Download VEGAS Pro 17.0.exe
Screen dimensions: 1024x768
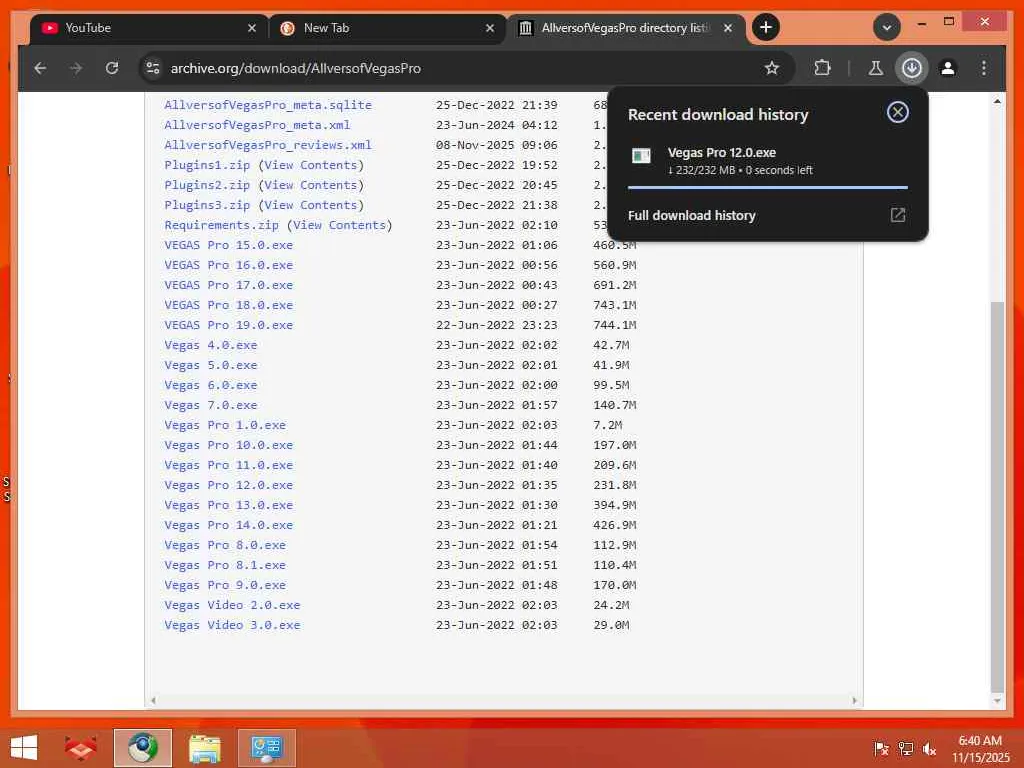point(229,285)
